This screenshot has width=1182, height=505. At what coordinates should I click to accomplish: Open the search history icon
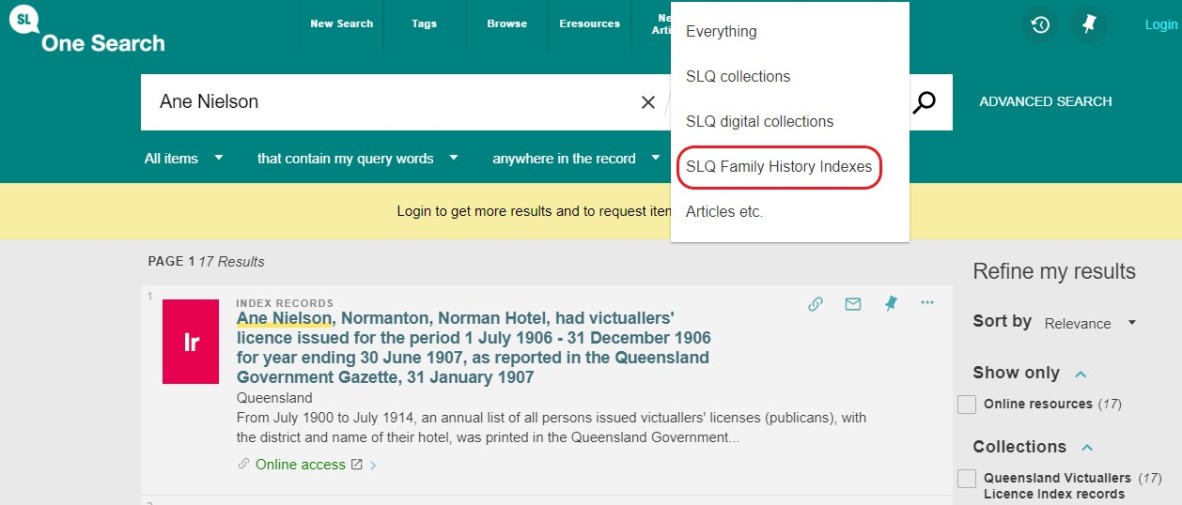[1040, 25]
